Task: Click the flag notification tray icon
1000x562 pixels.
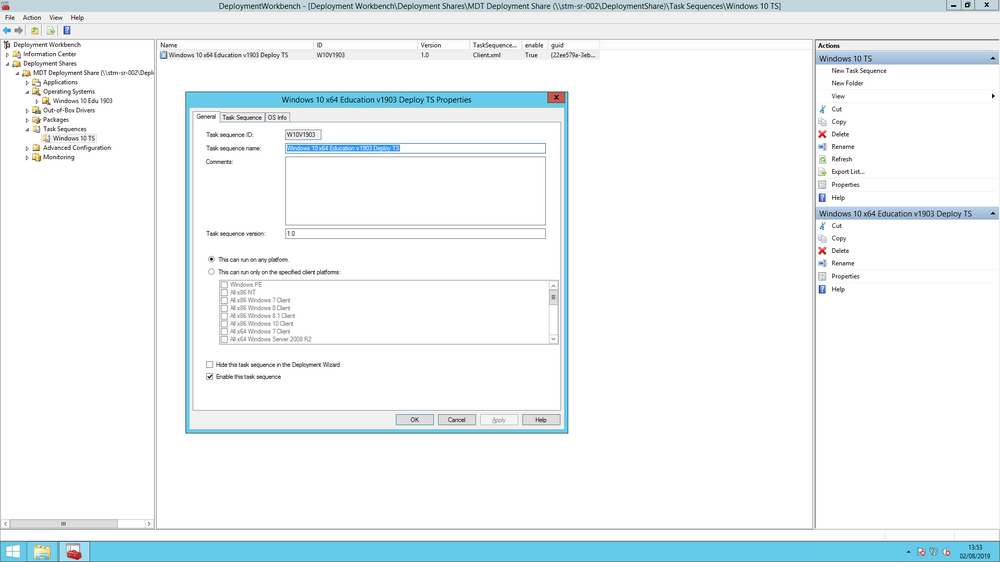Action: (921, 552)
